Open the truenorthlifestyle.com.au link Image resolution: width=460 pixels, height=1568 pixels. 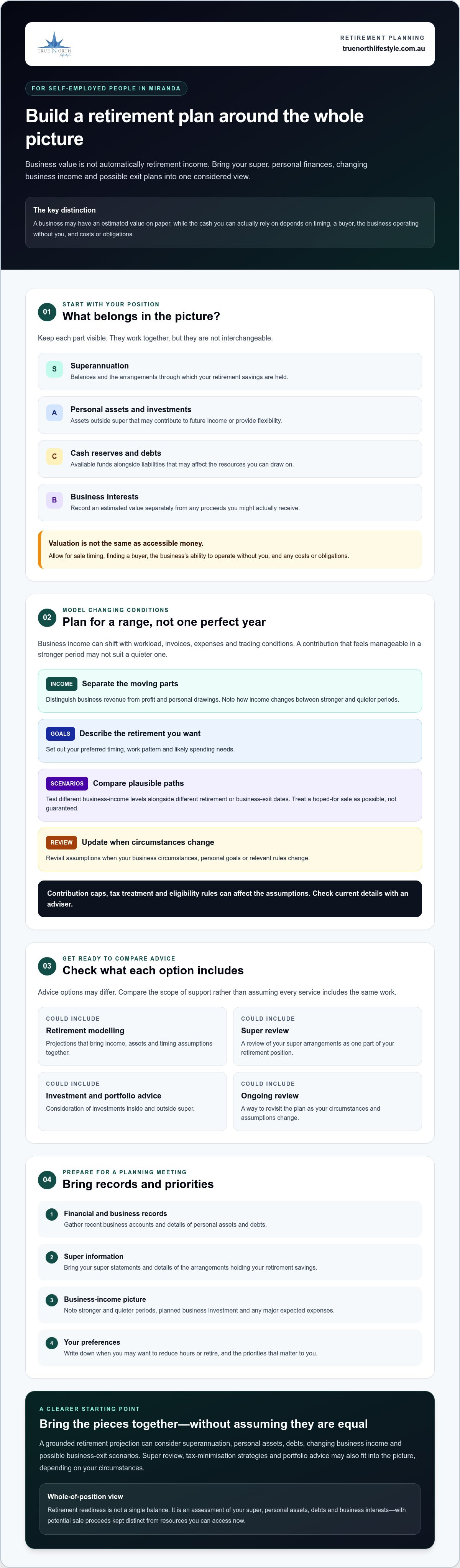pyautogui.click(x=383, y=49)
